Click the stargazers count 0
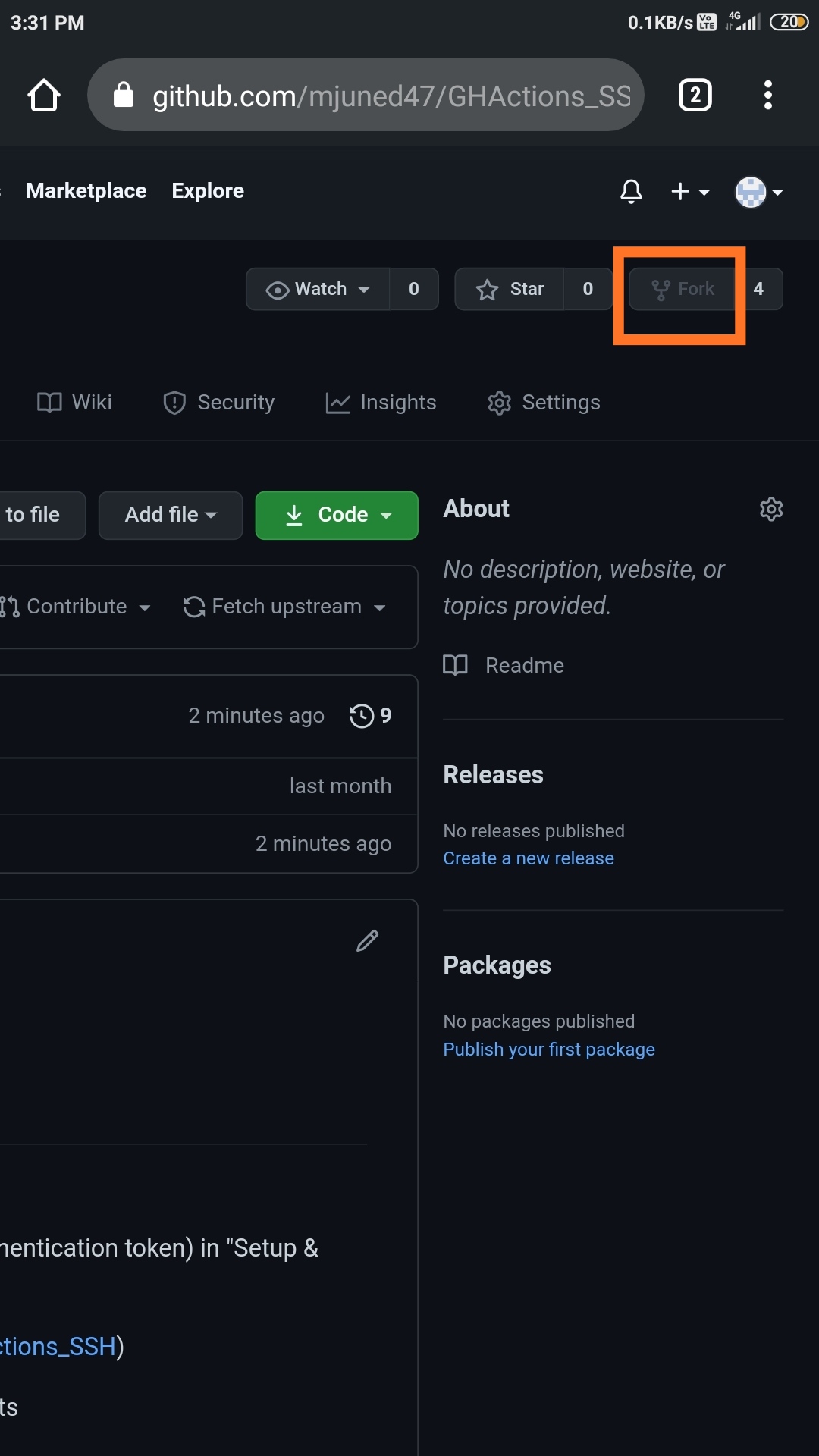 [x=588, y=289]
